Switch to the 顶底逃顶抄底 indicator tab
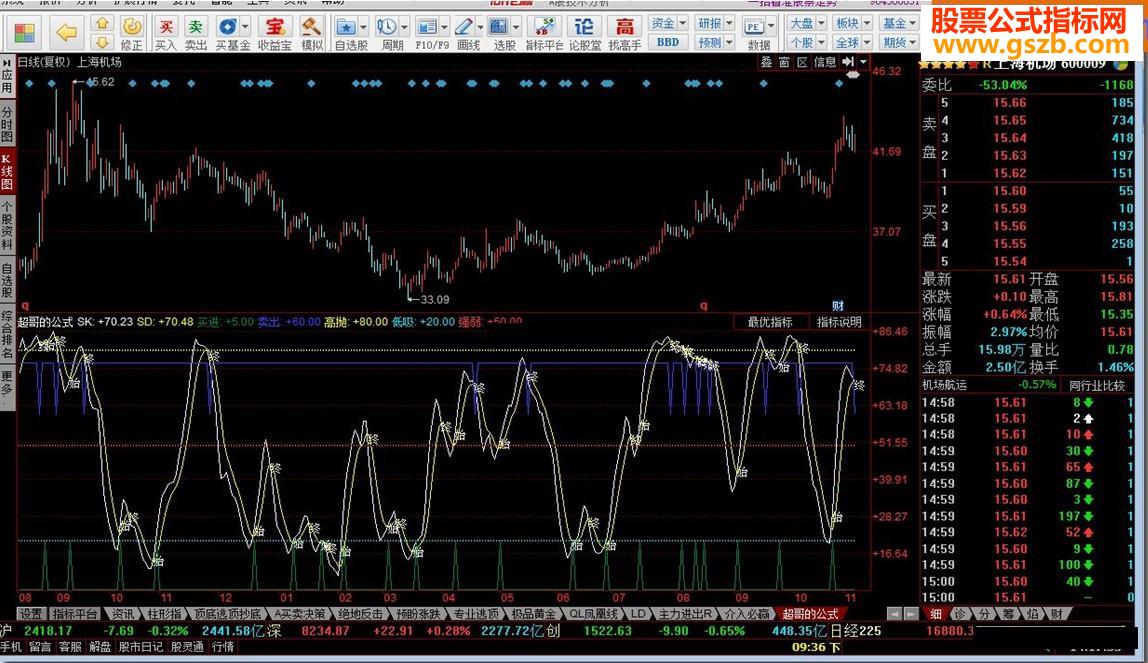 coord(228,614)
